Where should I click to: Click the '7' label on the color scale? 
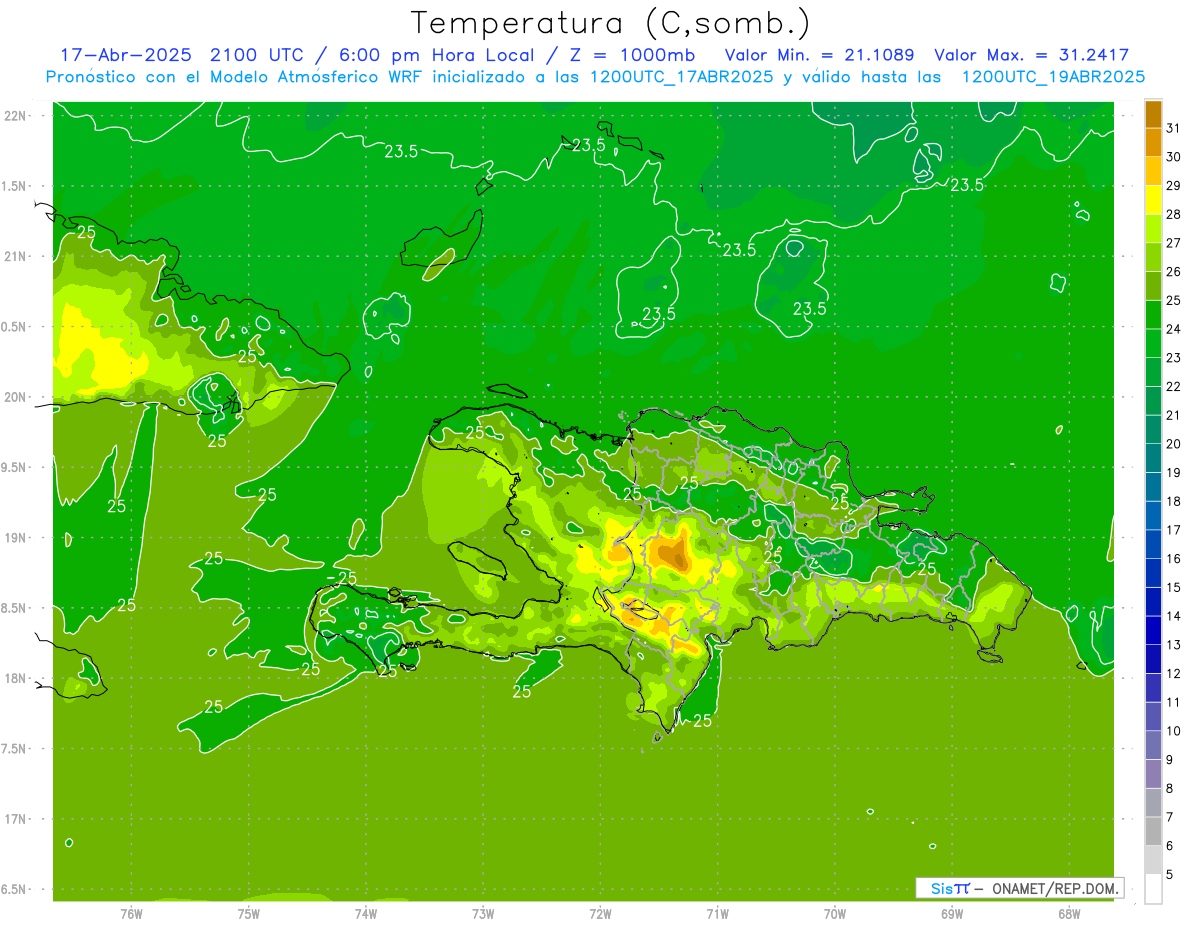tap(1170, 817)
